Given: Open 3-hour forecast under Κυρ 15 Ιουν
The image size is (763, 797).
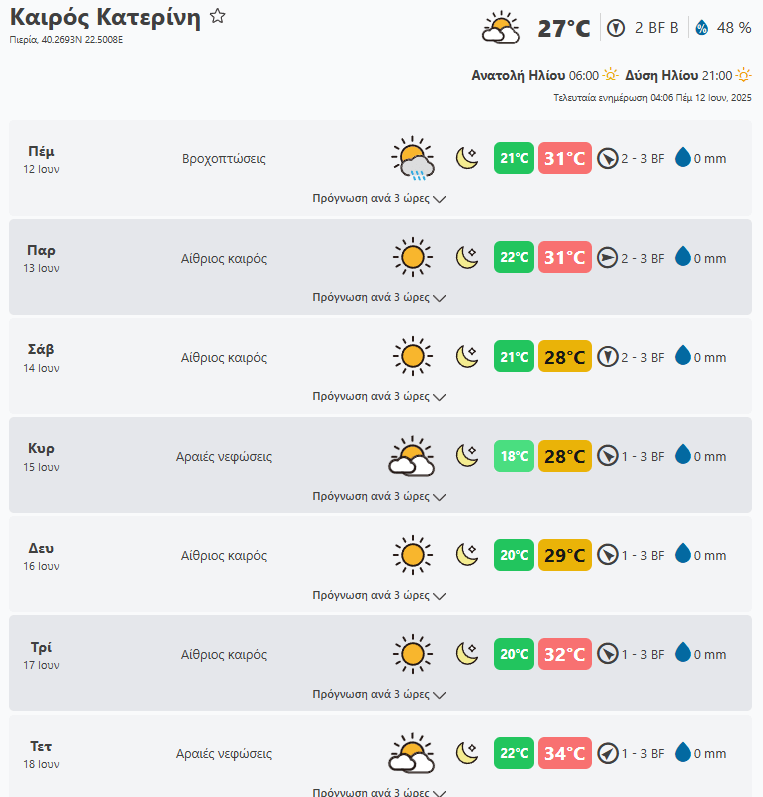Looking at the screenshot, I should [x=379, y=496].
